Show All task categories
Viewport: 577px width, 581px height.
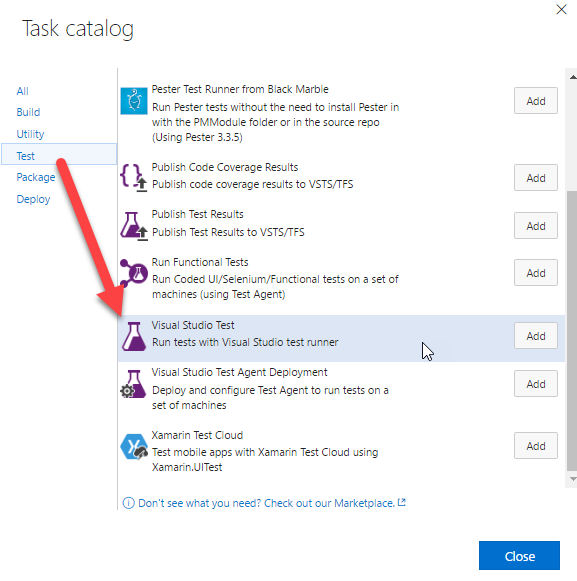(22, 91)
